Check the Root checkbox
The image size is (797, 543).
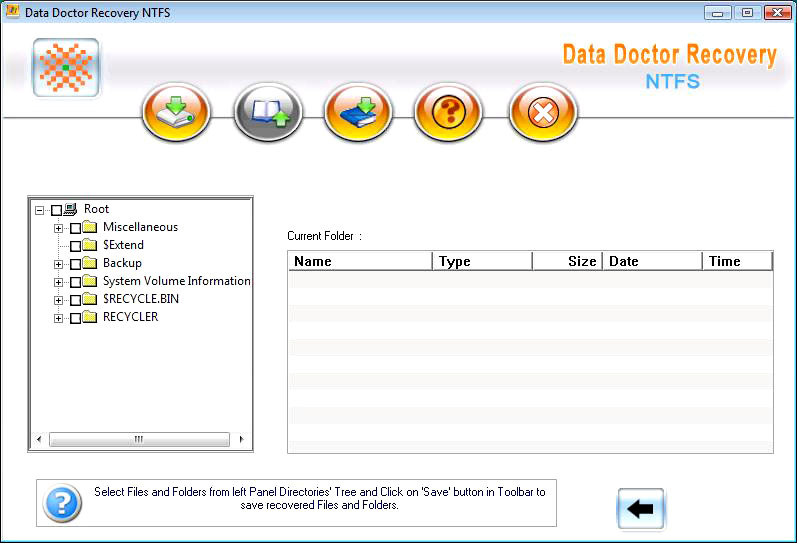(56, 210)
